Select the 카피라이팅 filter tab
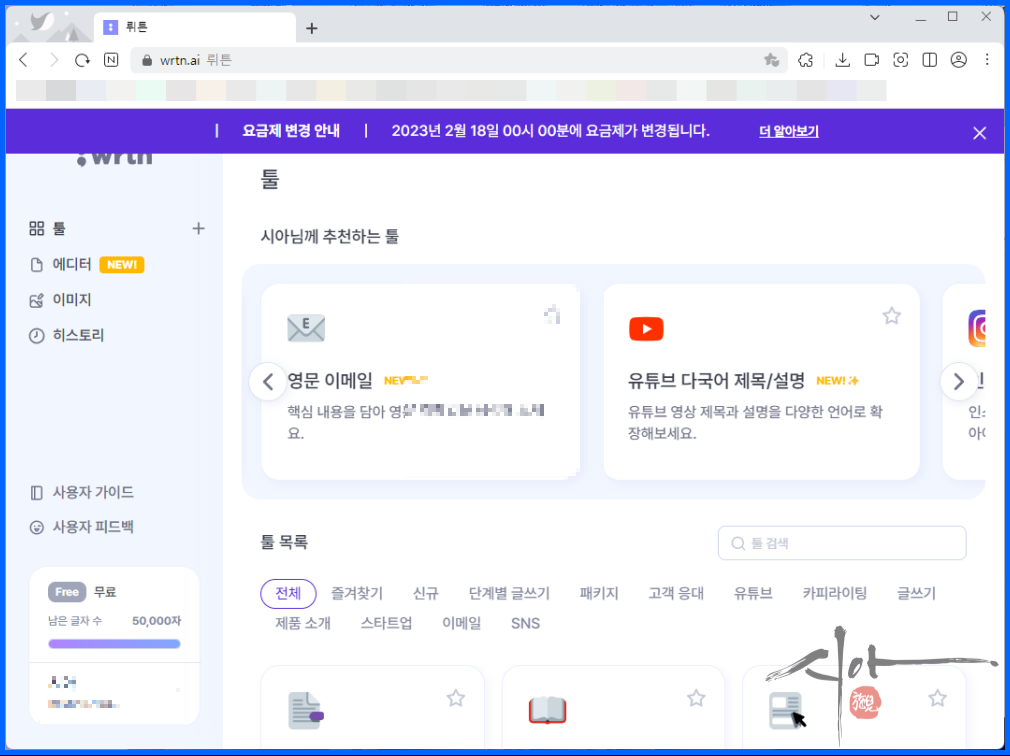The height and width of the screenshot is (756, 1010). [834, 593]
